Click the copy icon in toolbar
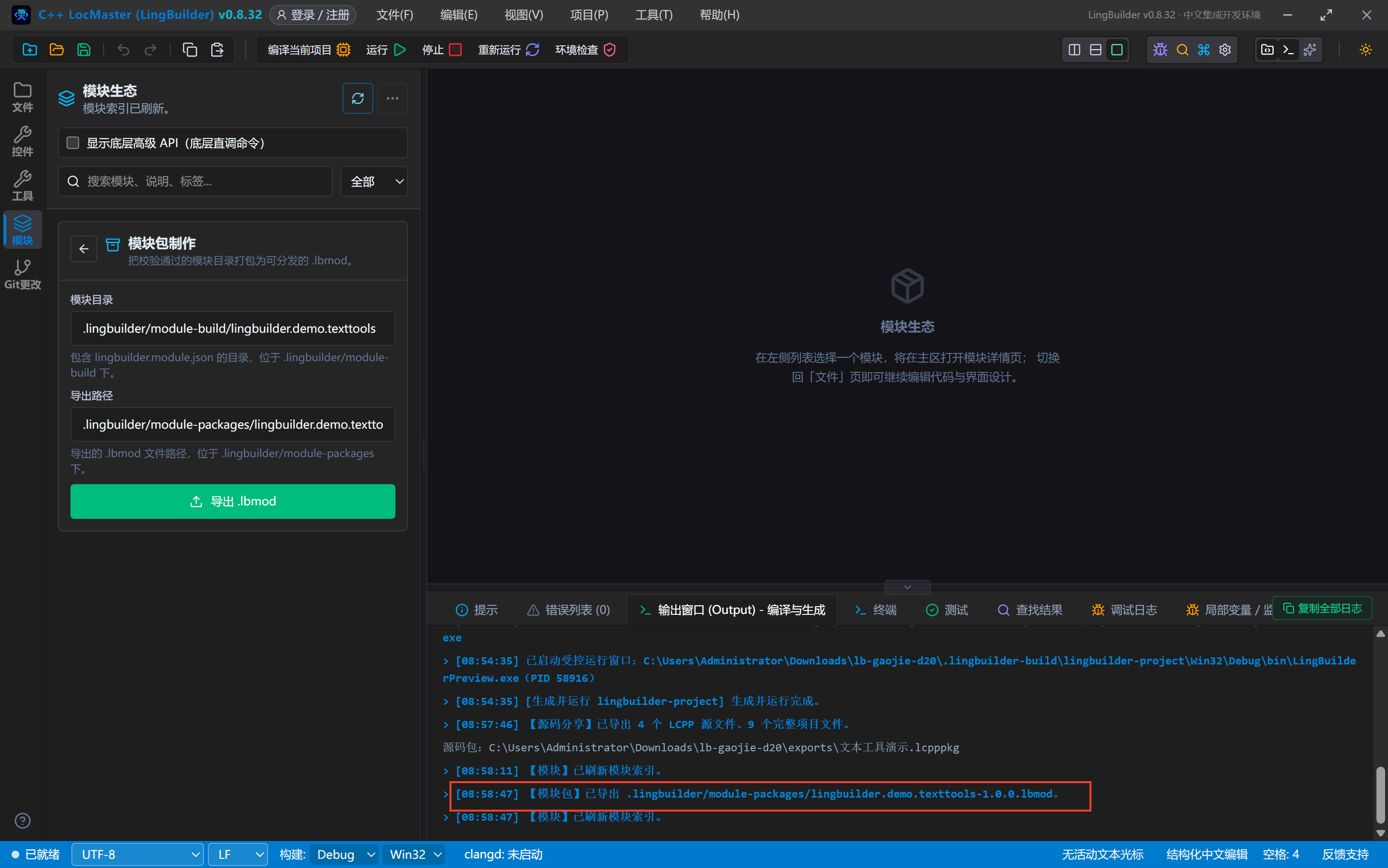 (x=190, y=50)
